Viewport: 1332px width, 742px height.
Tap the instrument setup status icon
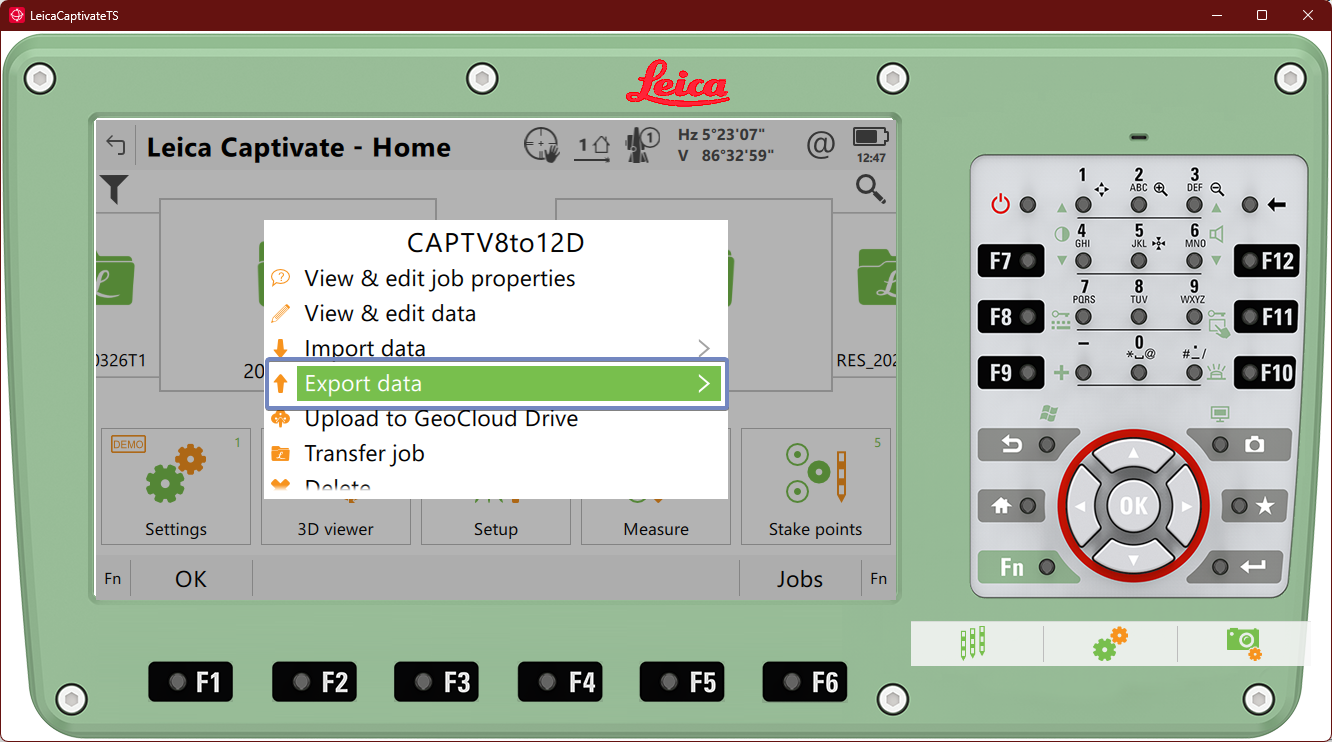pos(640,146)
